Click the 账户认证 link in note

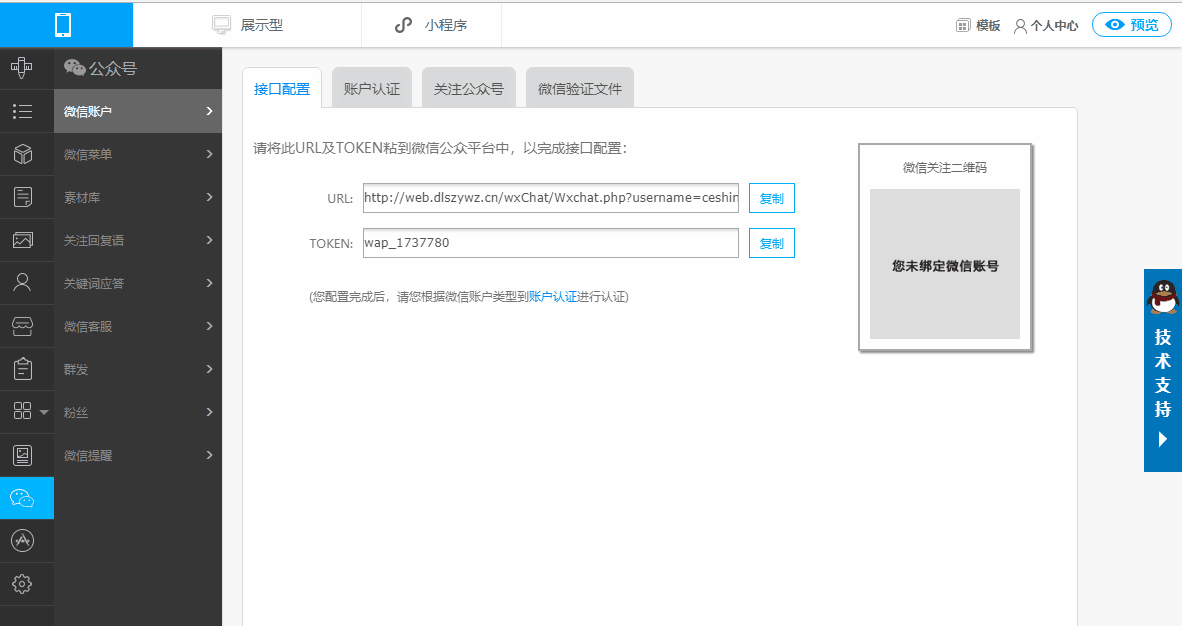pos(553,297)
